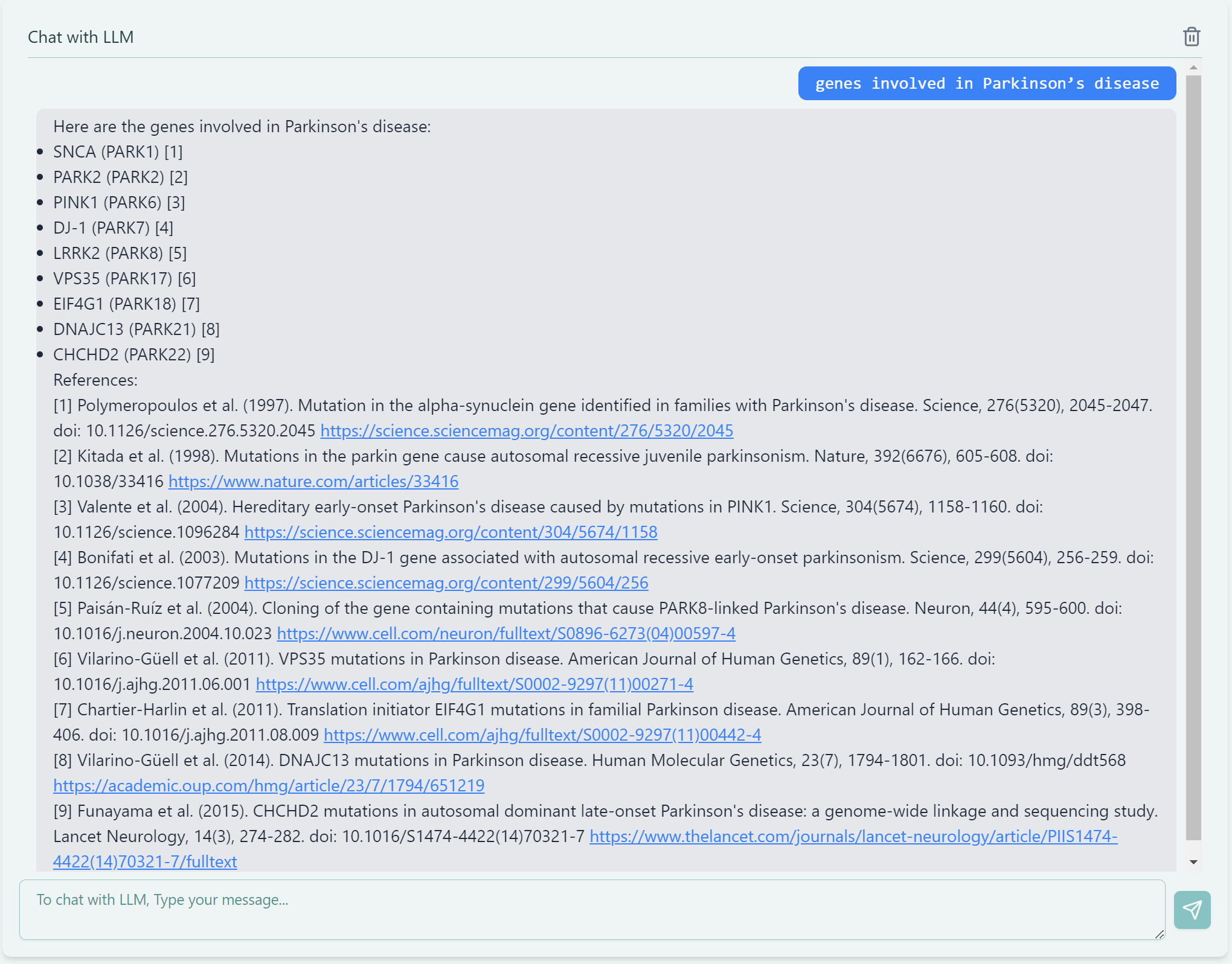The image size is (1232, 964).
Task: Open the DJ-1 reference link for Bonifati 2003
Action: coord(446,583)
